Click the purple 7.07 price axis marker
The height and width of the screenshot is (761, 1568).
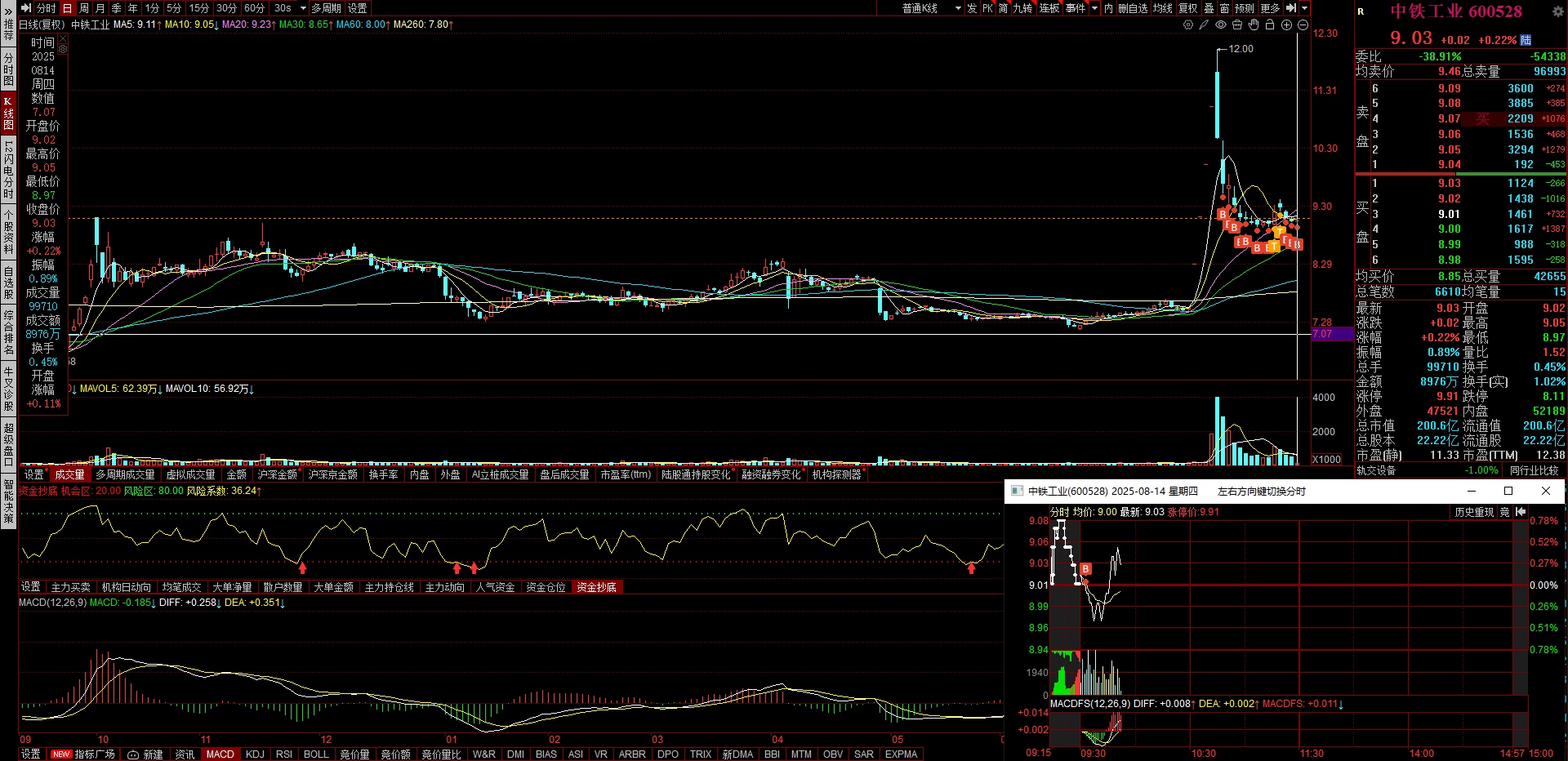point(1332,334)
